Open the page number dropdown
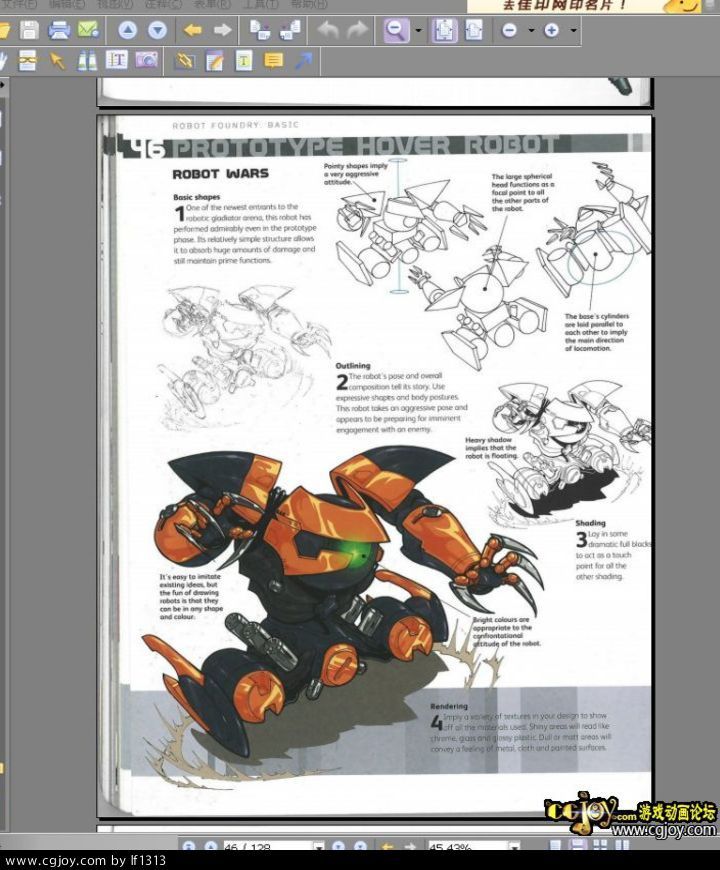This screenshot has height=870, width=720. click(319, 846)
